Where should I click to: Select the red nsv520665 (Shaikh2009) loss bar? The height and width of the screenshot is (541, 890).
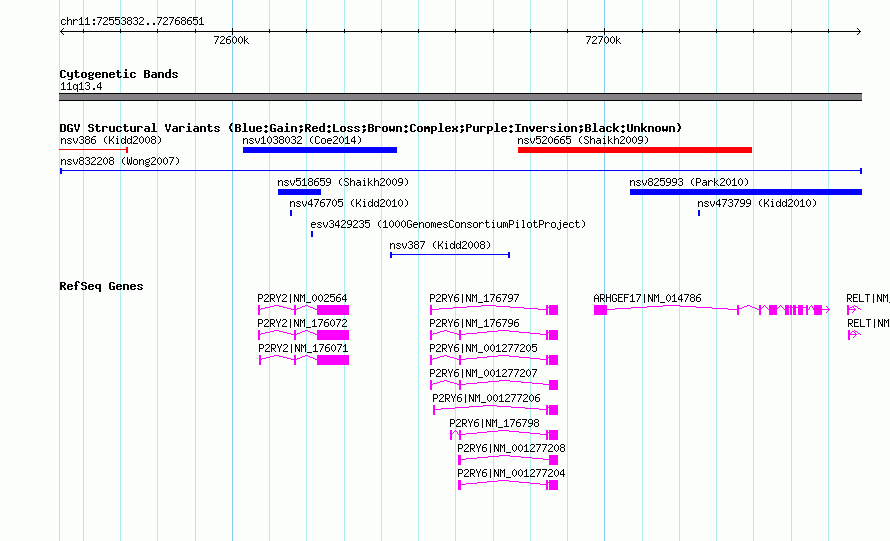pyautogui.click(x=635, y=150)
